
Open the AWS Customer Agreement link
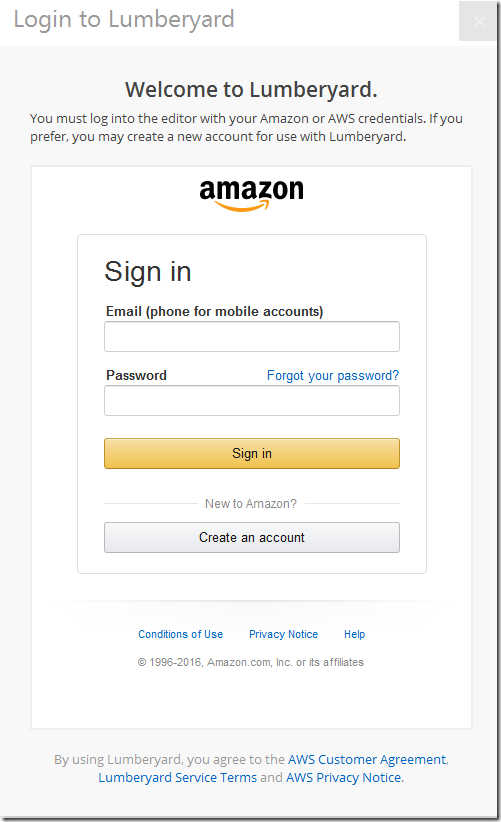(x=367, y=759)
